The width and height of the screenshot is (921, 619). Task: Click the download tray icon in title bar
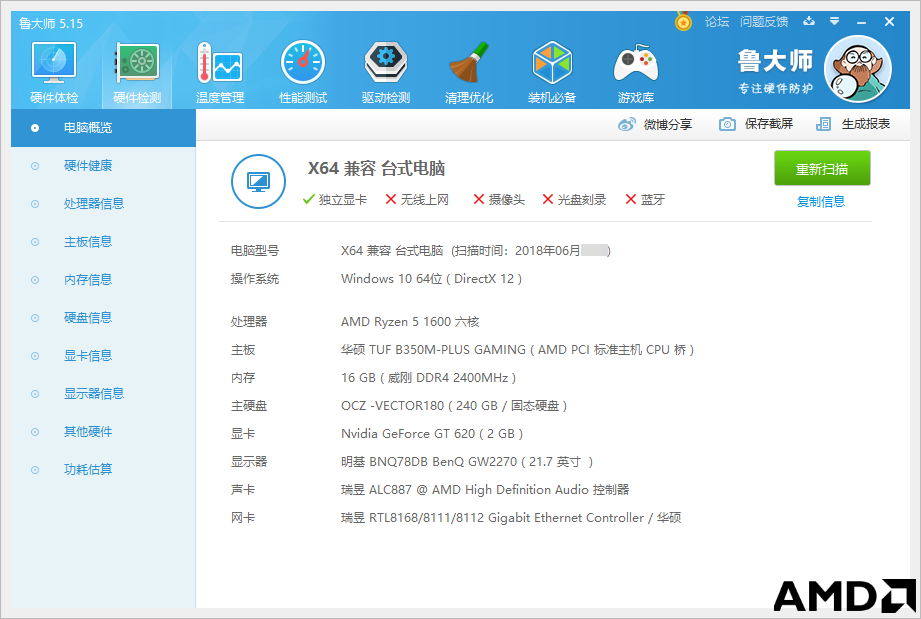click(809, 22)
